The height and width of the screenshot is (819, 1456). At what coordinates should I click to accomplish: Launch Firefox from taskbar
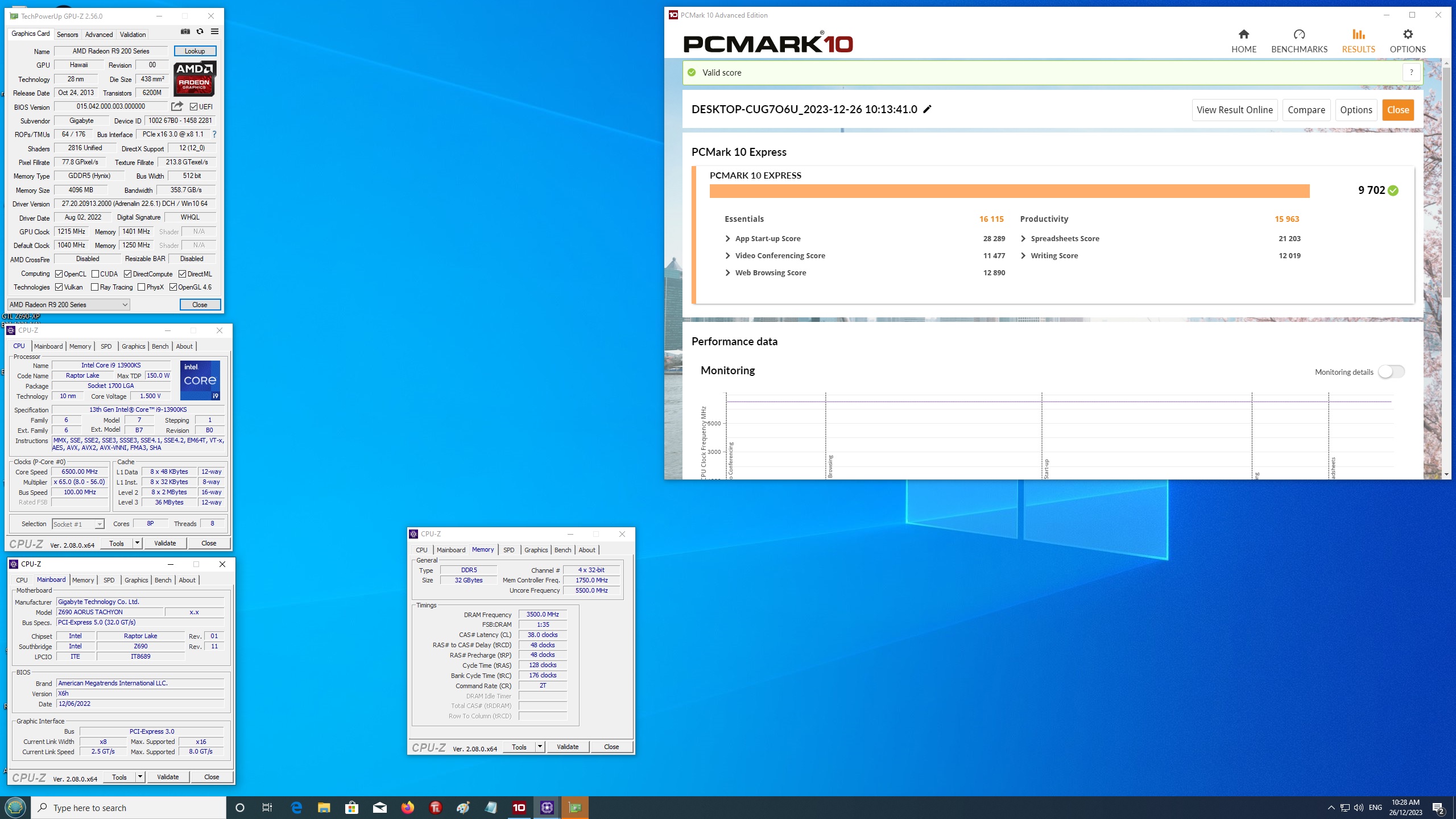pyautogui.click(x=408, y=808)
